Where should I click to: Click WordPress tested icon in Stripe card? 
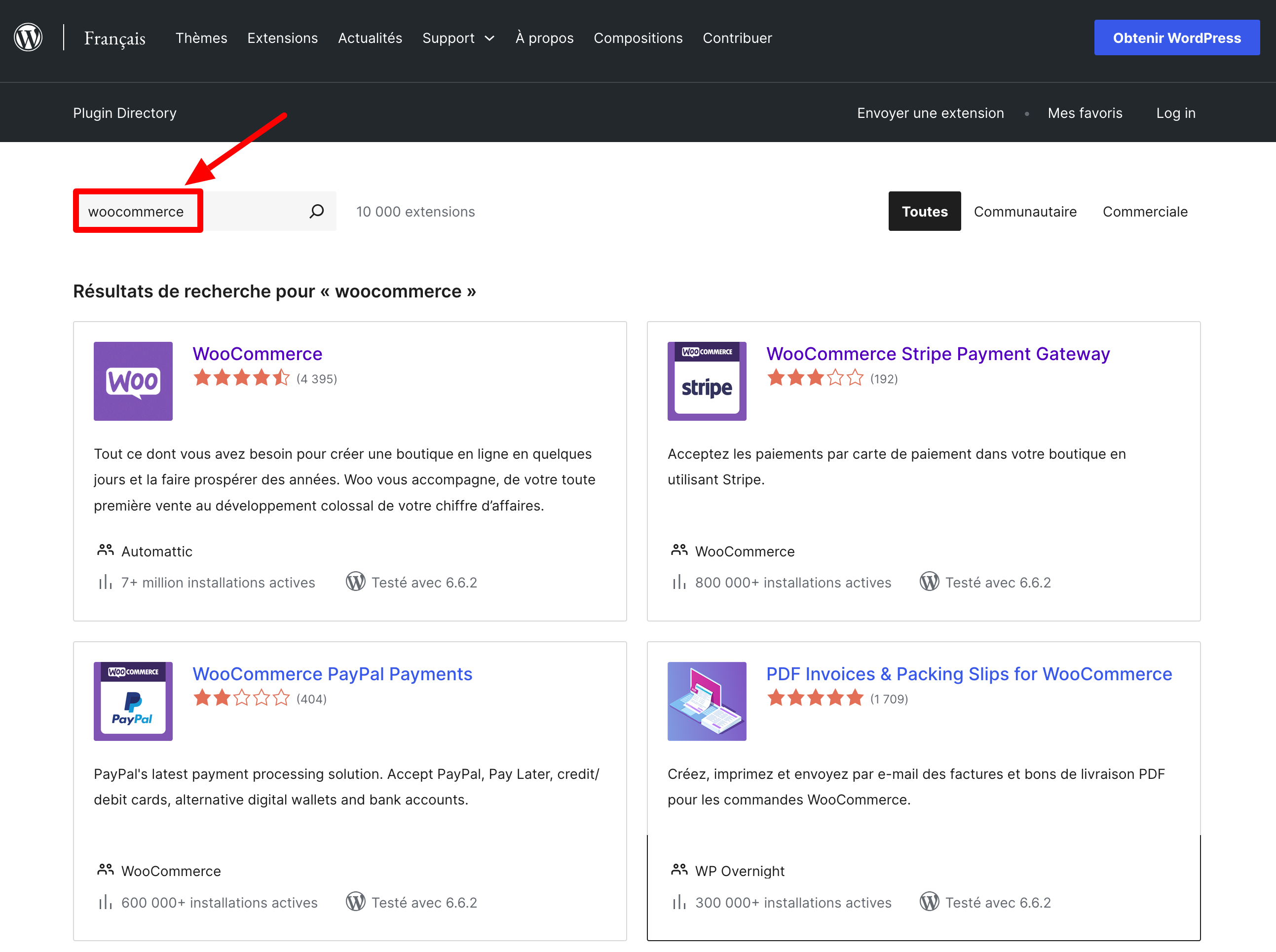[929, 582]
